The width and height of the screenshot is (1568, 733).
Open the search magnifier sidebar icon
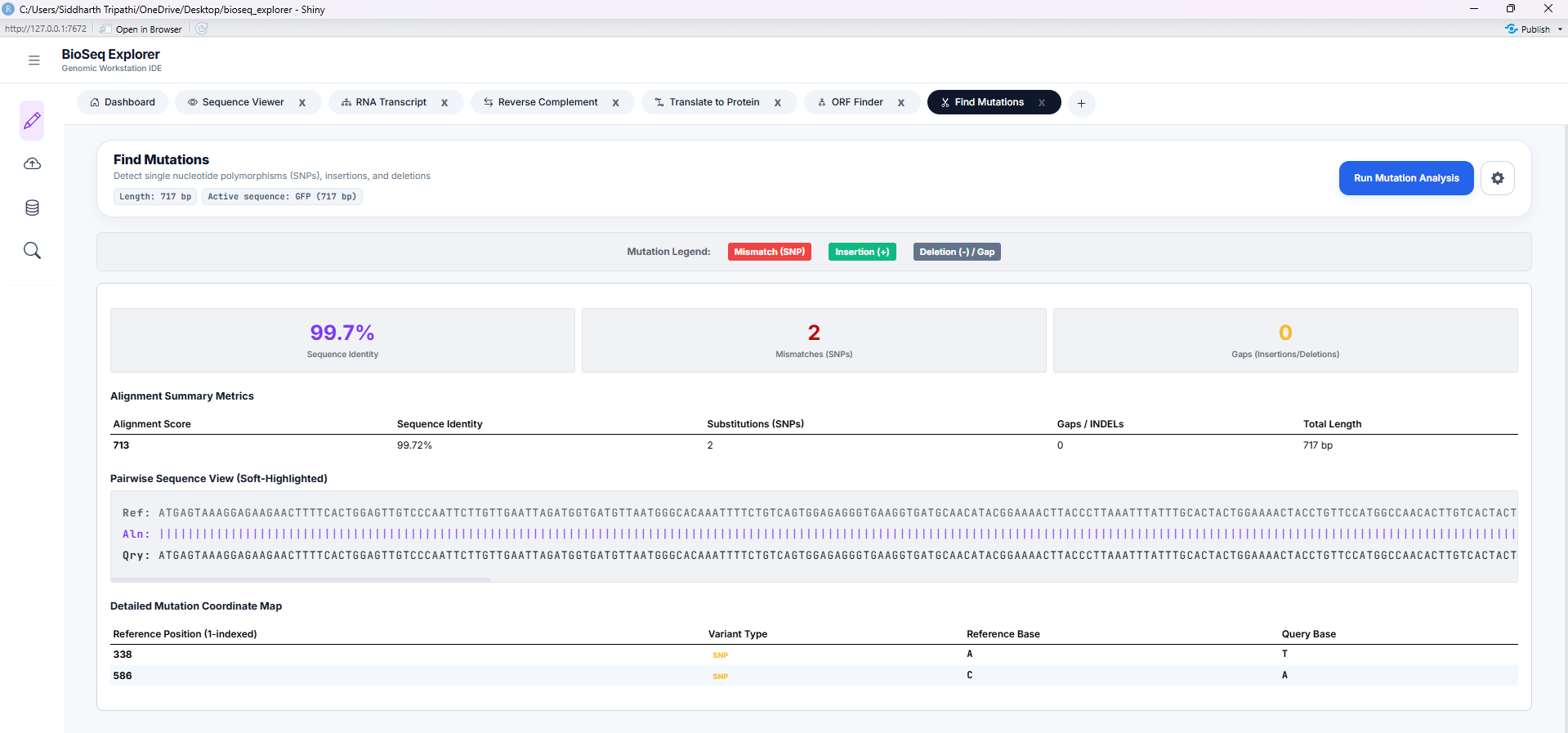pyautogui.click(x=32, y=251)
